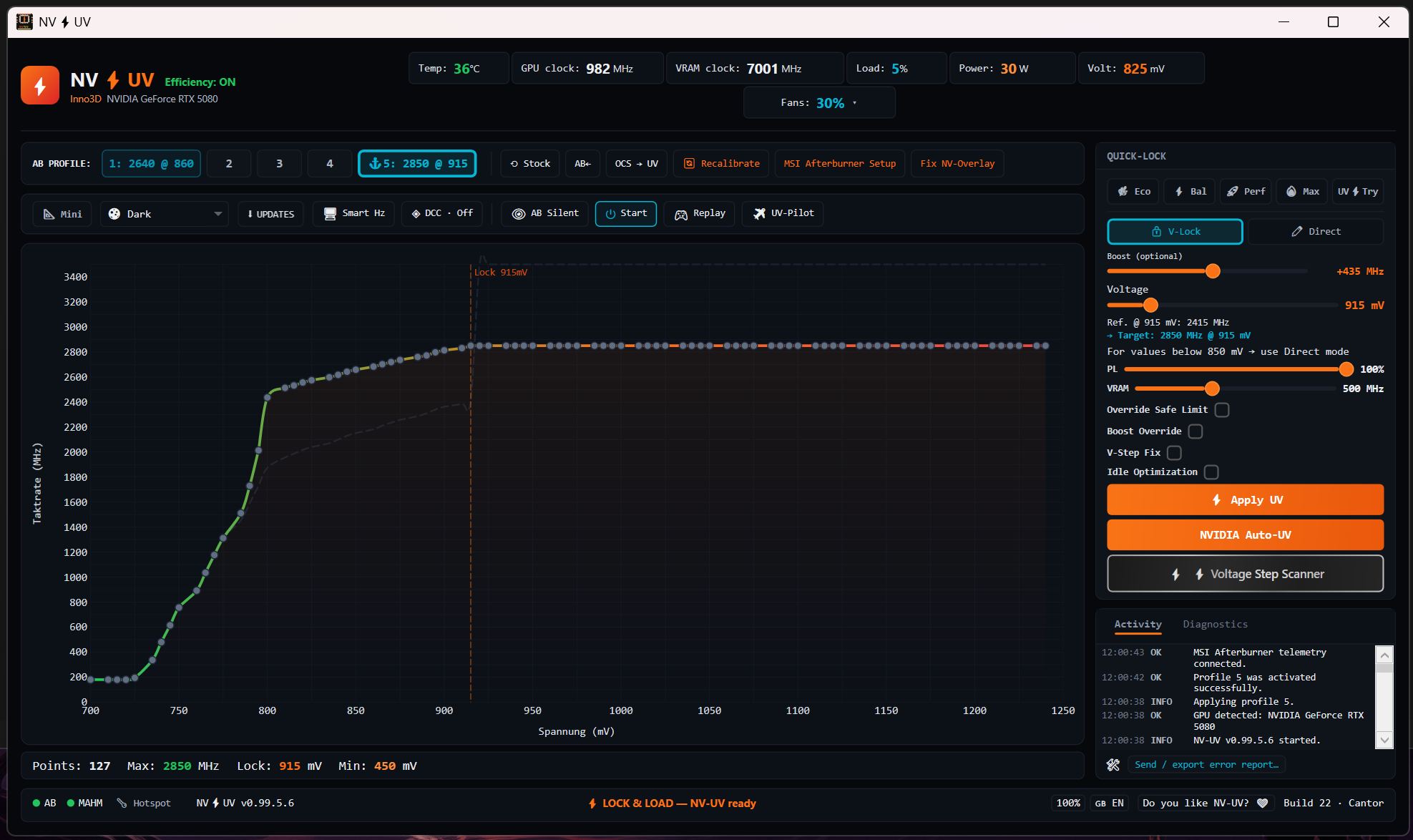The width and height of the screenshot is (1413, 840).
Task: Tick the Boost Override checkbox
Action: (x=1196, y=431)
